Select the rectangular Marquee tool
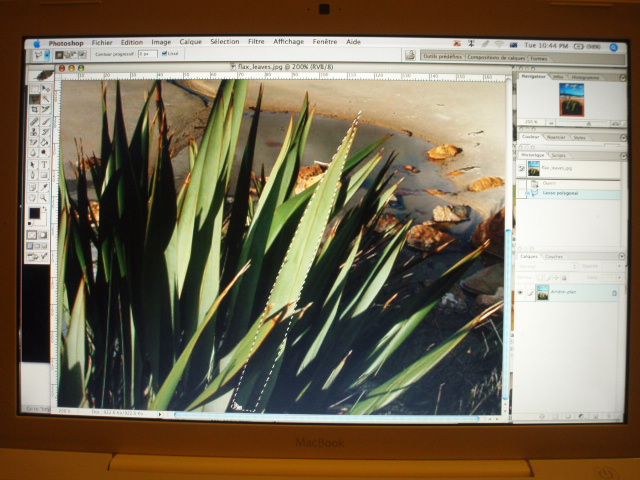The width and height of the screenshot is (640, 480). click(34, 89)
